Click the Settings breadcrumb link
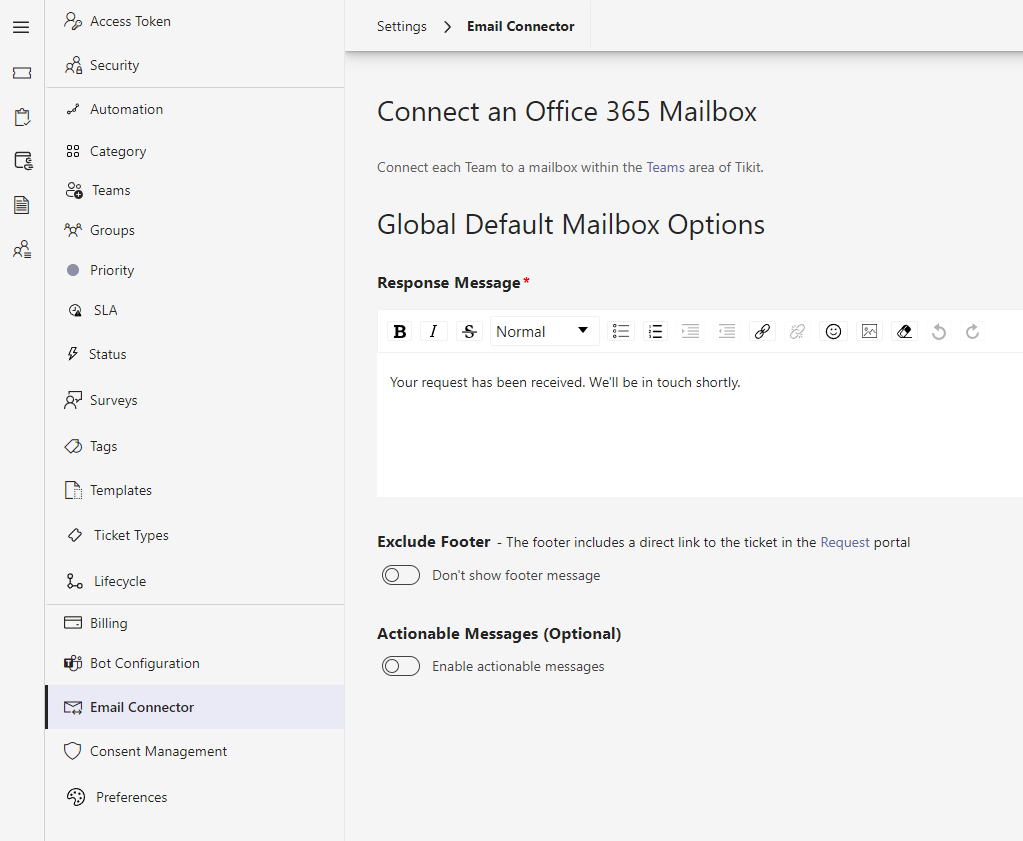This screenshot has height=841, width=1023. (401, 27)
